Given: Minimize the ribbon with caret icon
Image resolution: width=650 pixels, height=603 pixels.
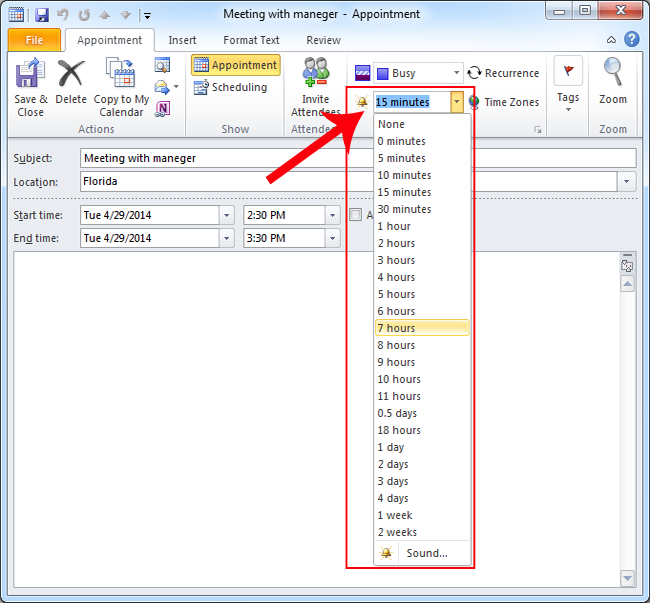Looking at the screenshot, I should tap(611, 40).
